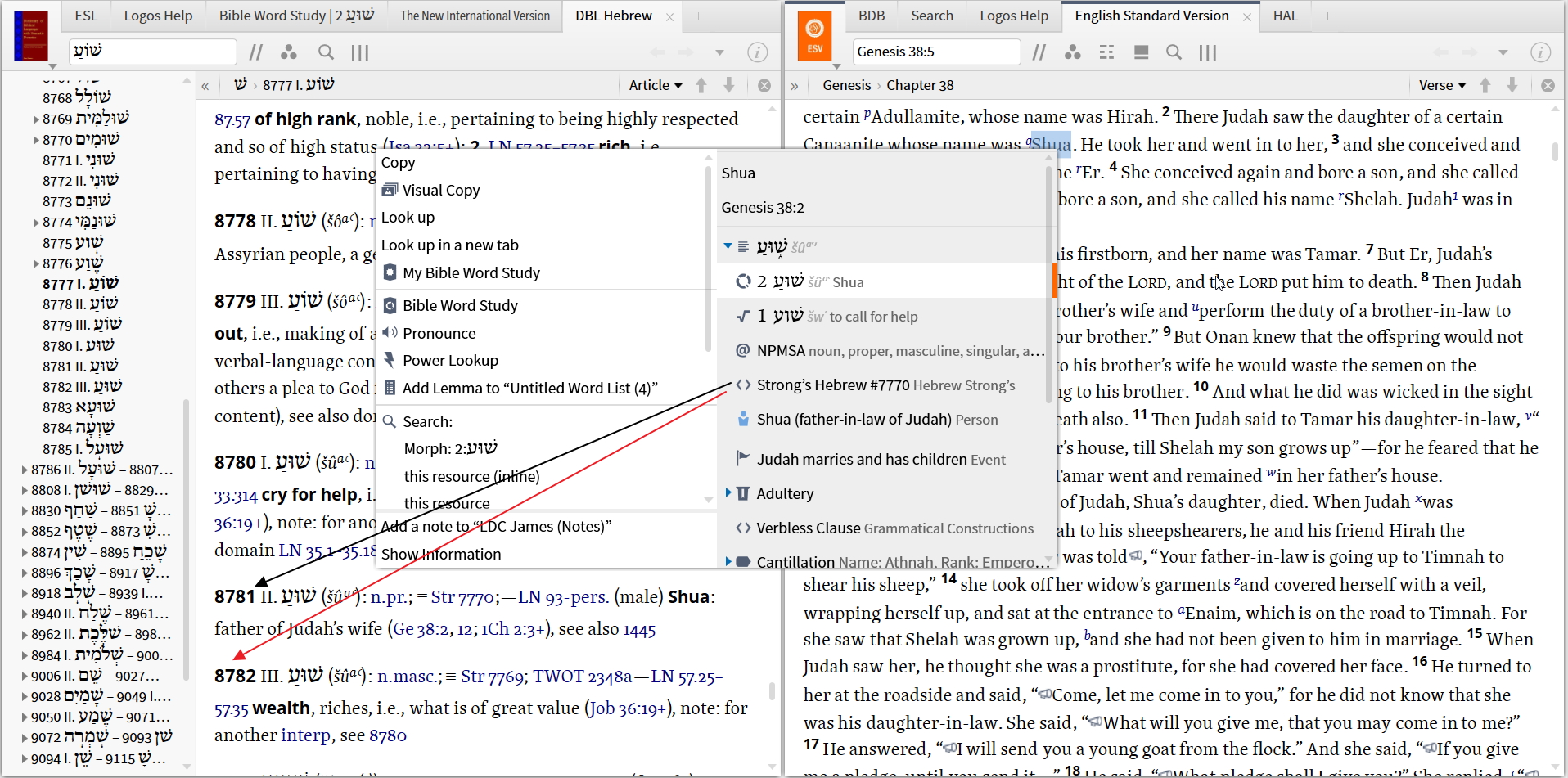Toggle interlinear icon in ESV toolbar
This screenshot has height=778, width=1568.
[x=1106, y=52]
